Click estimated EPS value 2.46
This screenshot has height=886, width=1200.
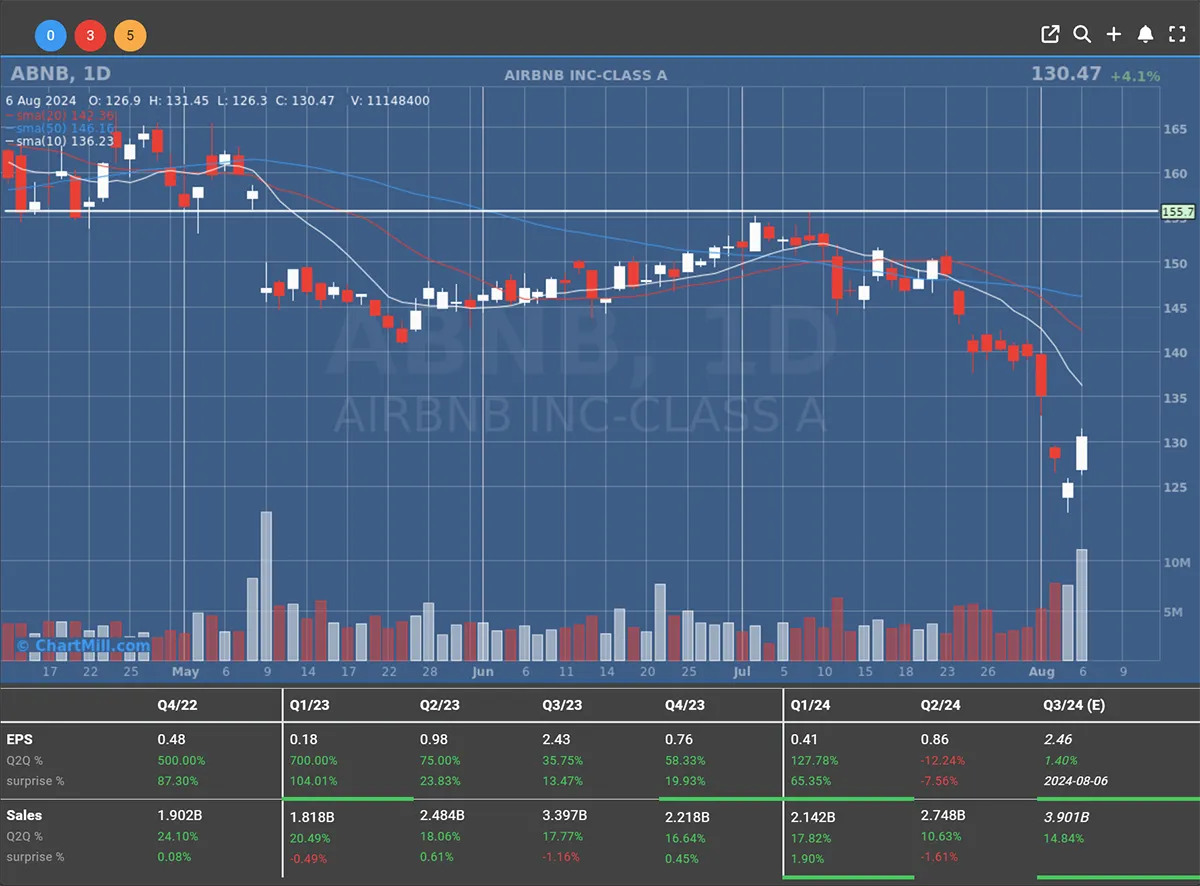1057,741
